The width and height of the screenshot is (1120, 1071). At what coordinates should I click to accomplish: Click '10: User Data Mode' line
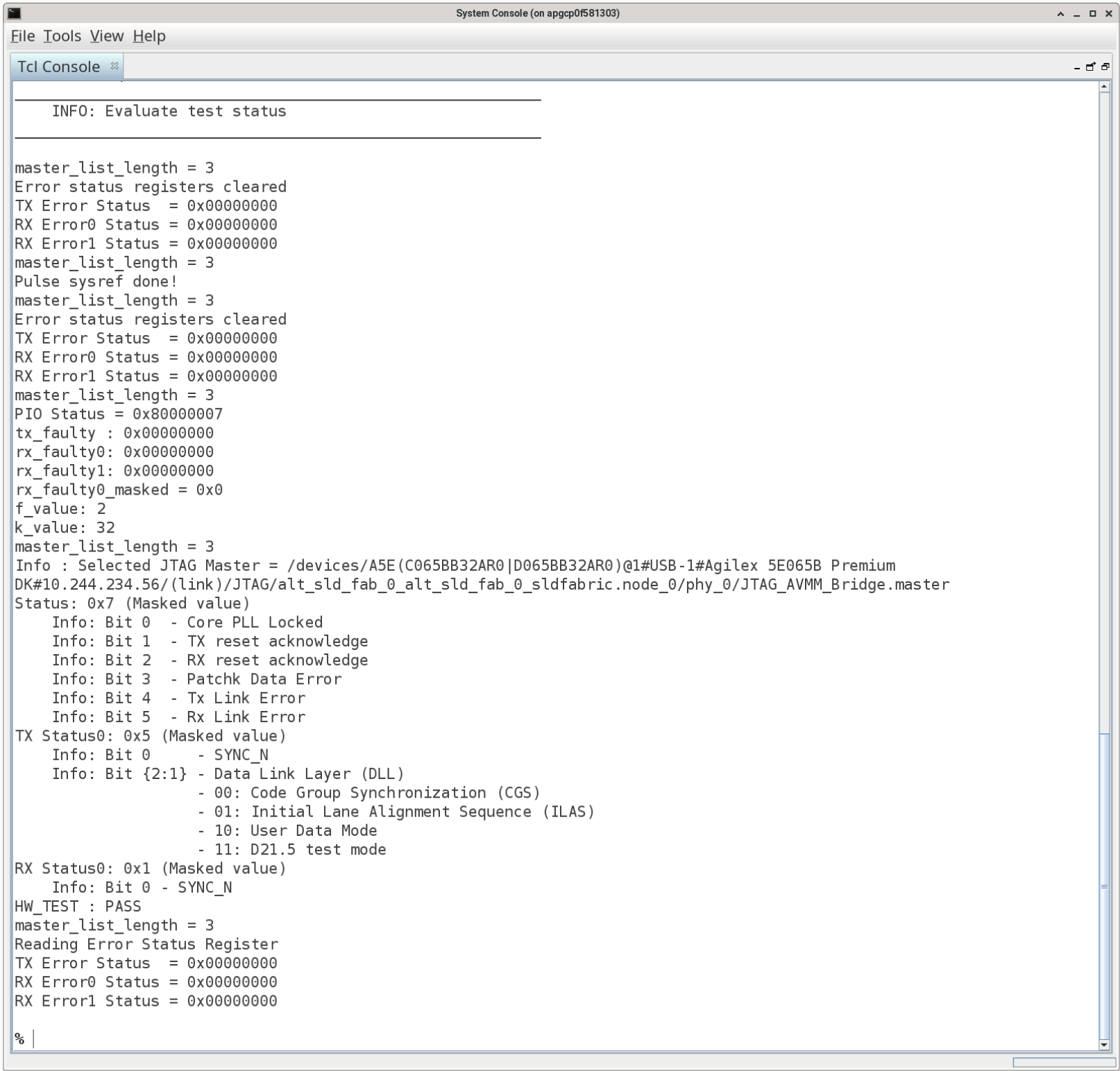pos(287,831)
